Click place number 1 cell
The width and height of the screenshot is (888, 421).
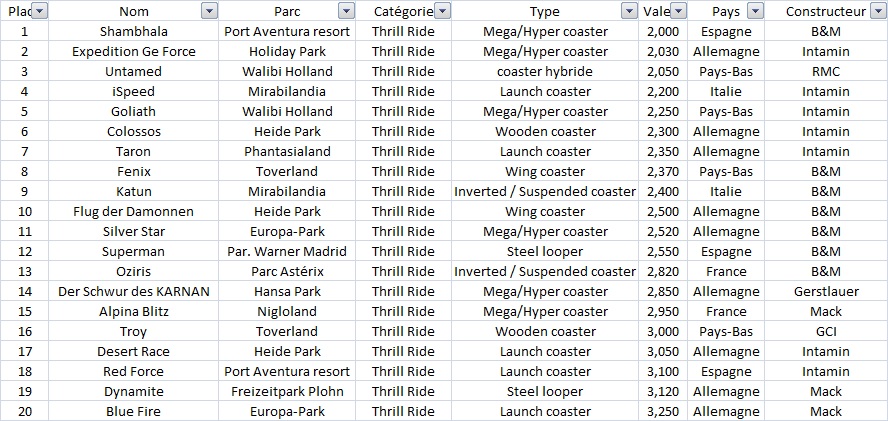tap(24, 32)
